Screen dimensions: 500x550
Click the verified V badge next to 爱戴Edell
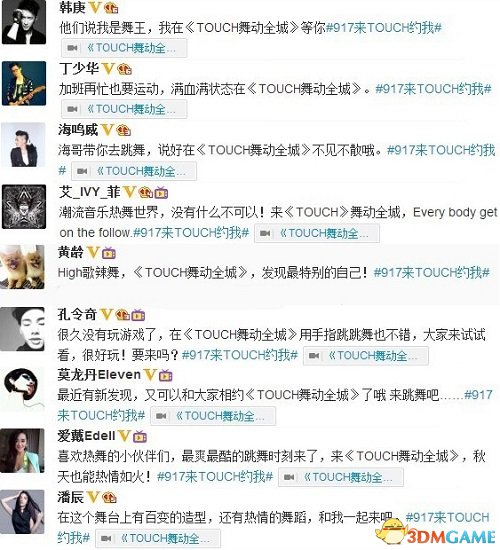coord(124,436)
